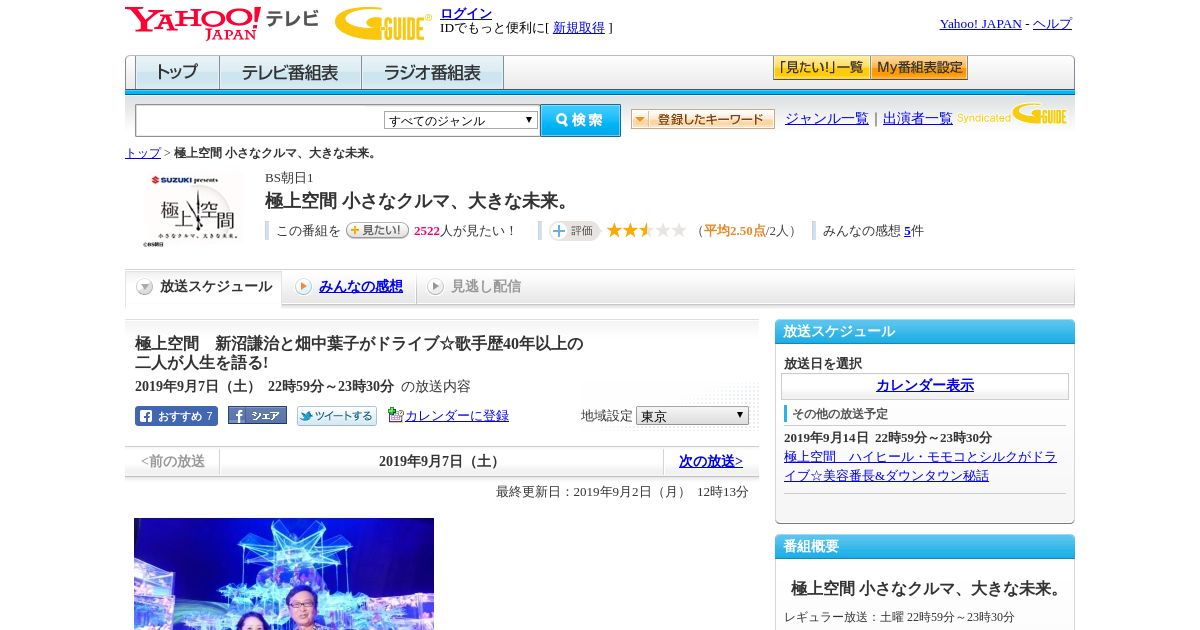Viewport: 1200px width, 630px height.
Task: Open the カレンダーに登録 link
Action: click(457, 416)
